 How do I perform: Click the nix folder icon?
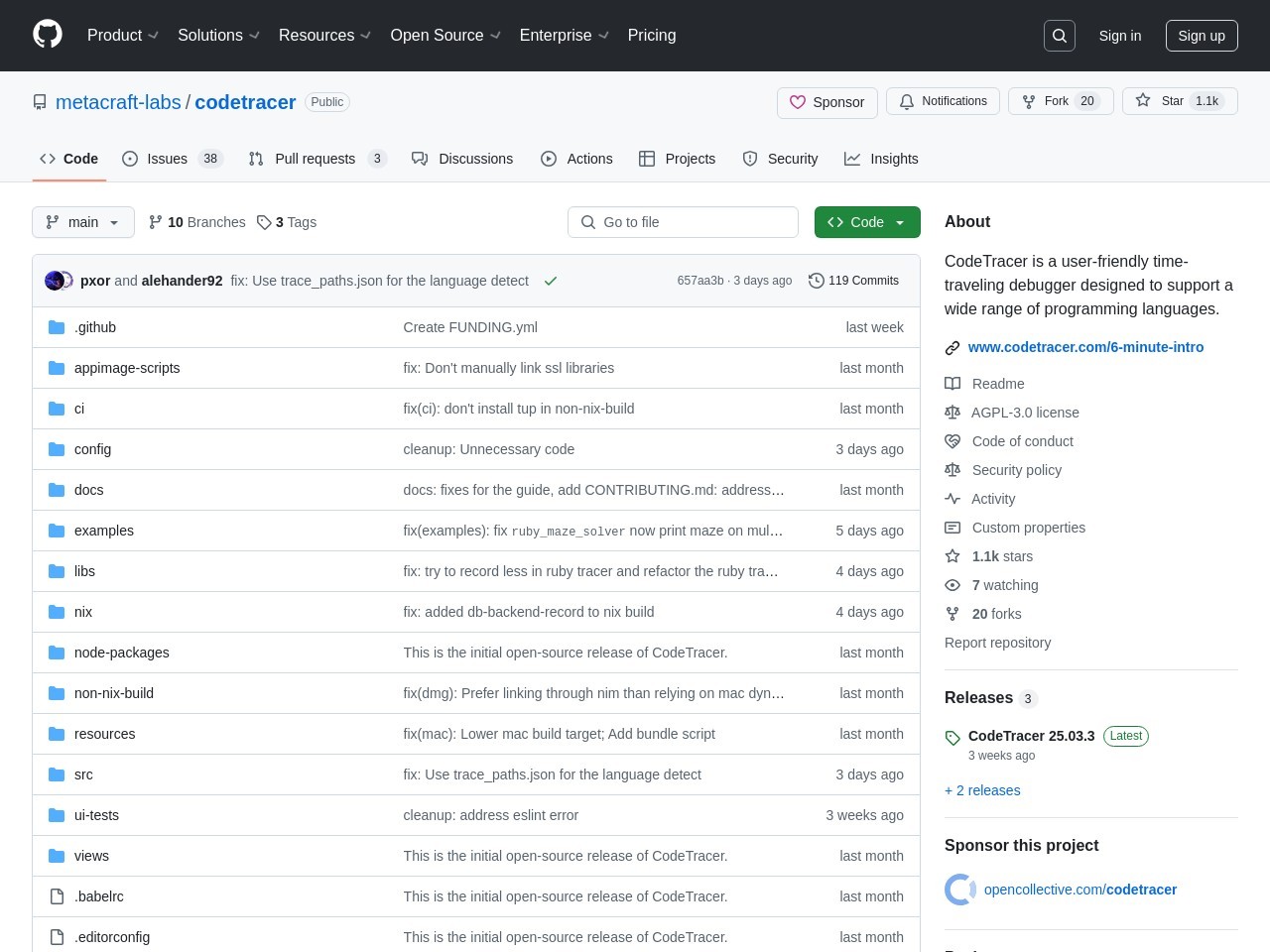click(x=57, y=612)
